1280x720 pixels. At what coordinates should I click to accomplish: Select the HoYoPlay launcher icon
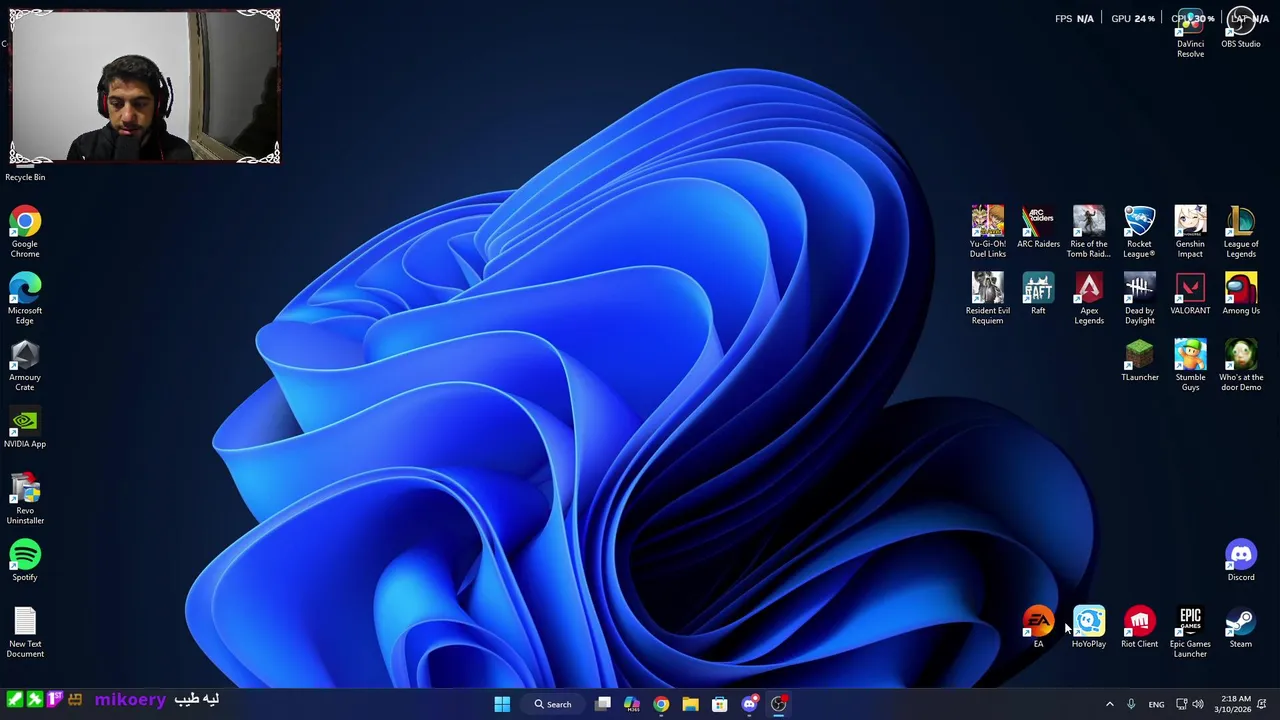pyautogui.click(x=1089, y=627)
